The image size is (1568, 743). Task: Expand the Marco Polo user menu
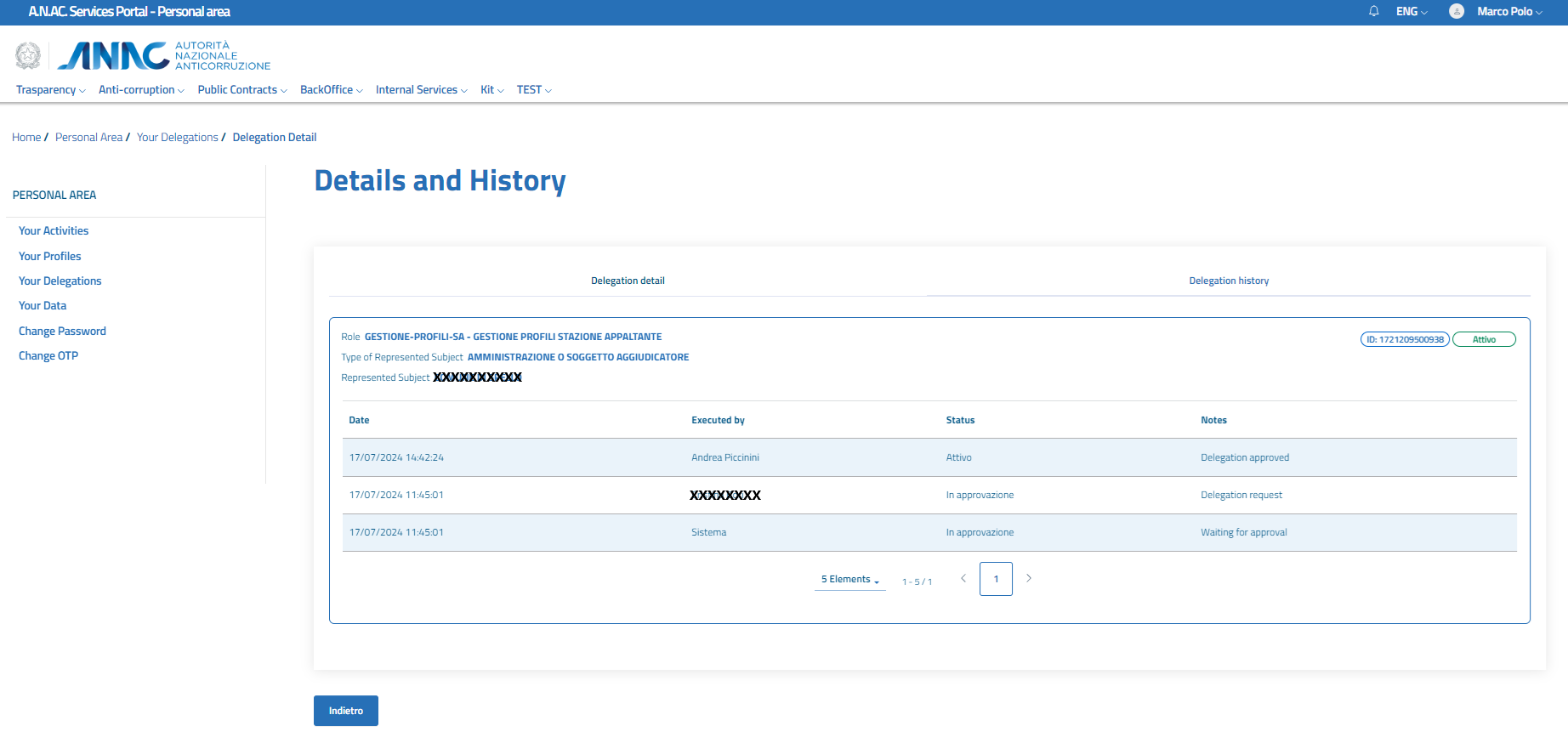tap(1508, 11)
